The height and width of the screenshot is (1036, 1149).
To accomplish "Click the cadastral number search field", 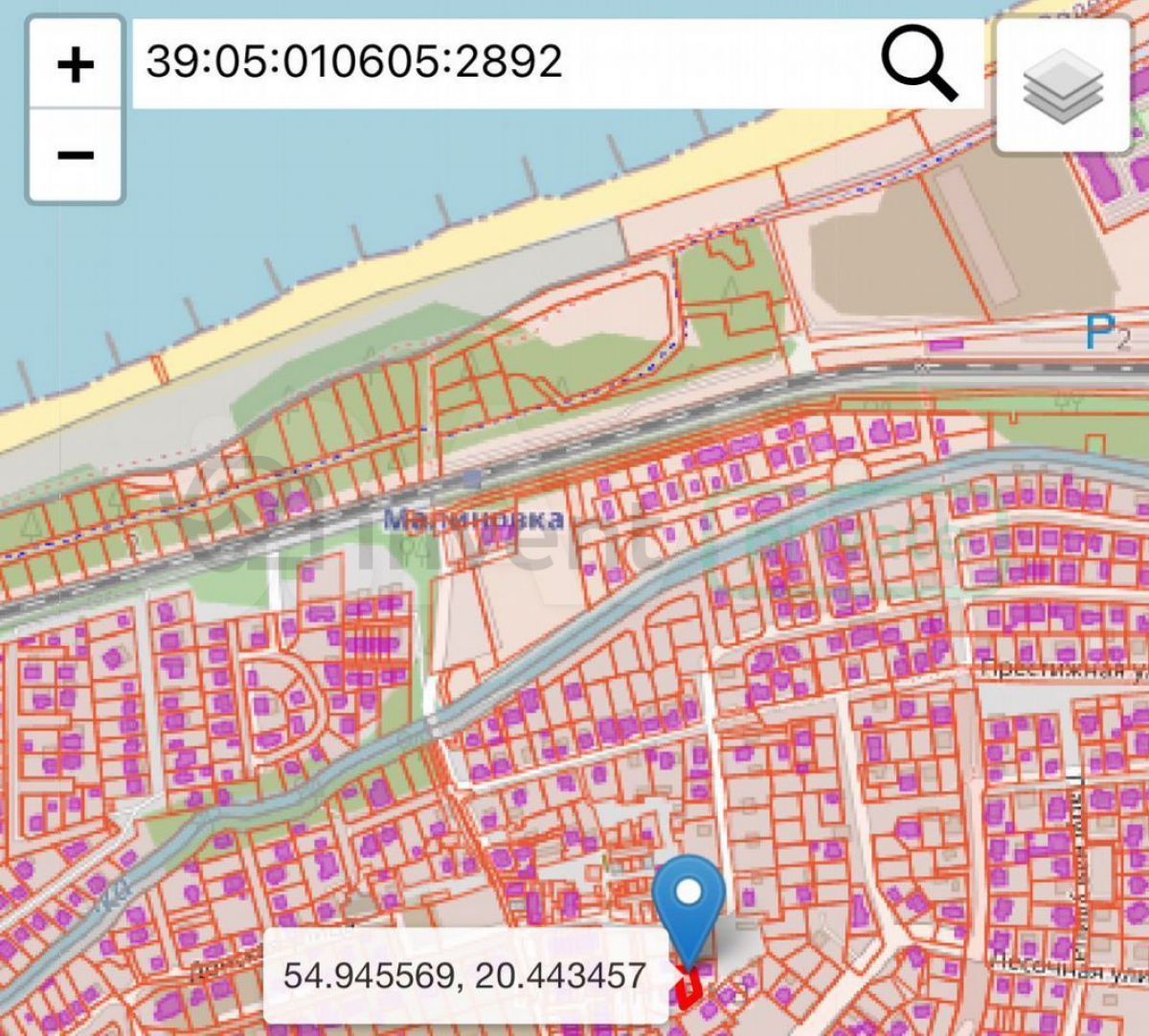I will click(498, 63).
